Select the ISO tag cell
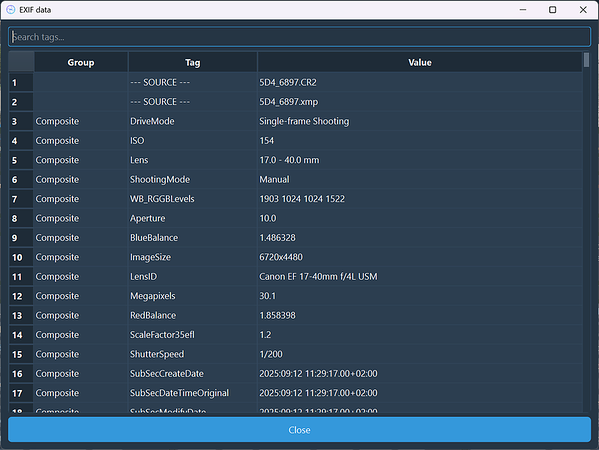The width and height of the screenshot is (599, 450). coord(193,141)
